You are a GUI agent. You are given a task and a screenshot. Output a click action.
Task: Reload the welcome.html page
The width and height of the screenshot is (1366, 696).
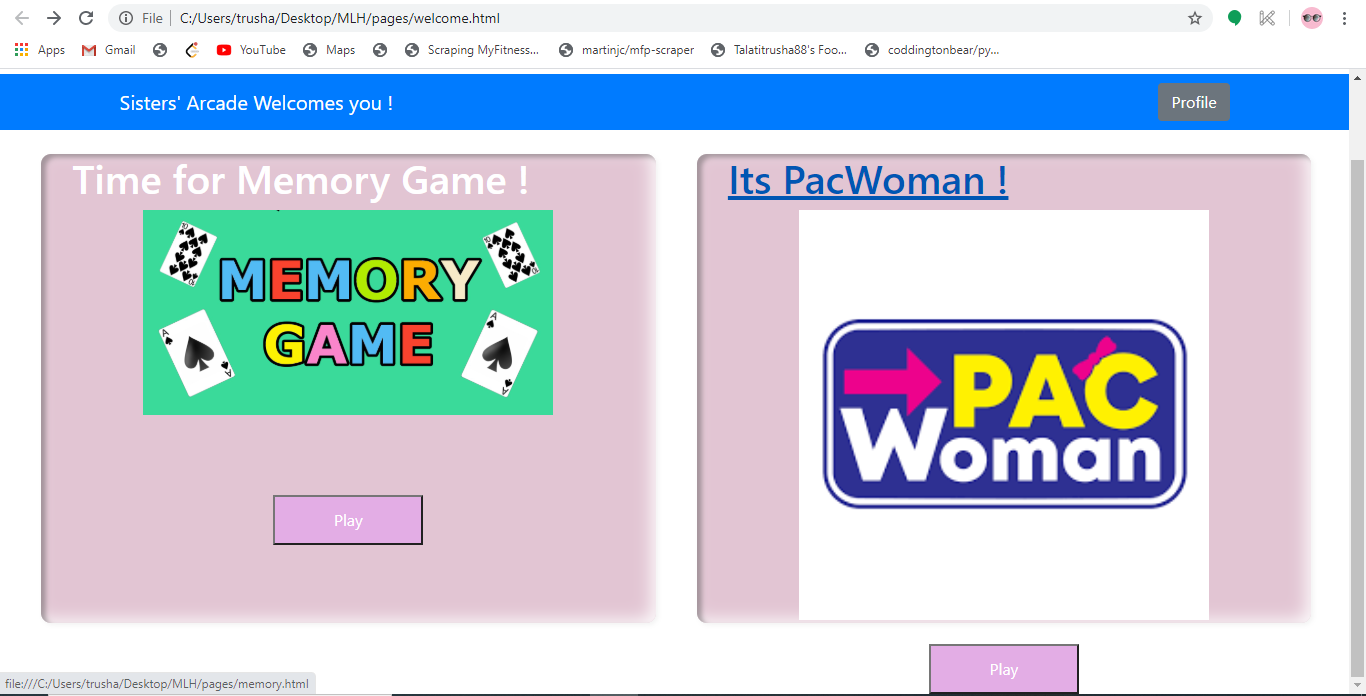pos(86,18)
